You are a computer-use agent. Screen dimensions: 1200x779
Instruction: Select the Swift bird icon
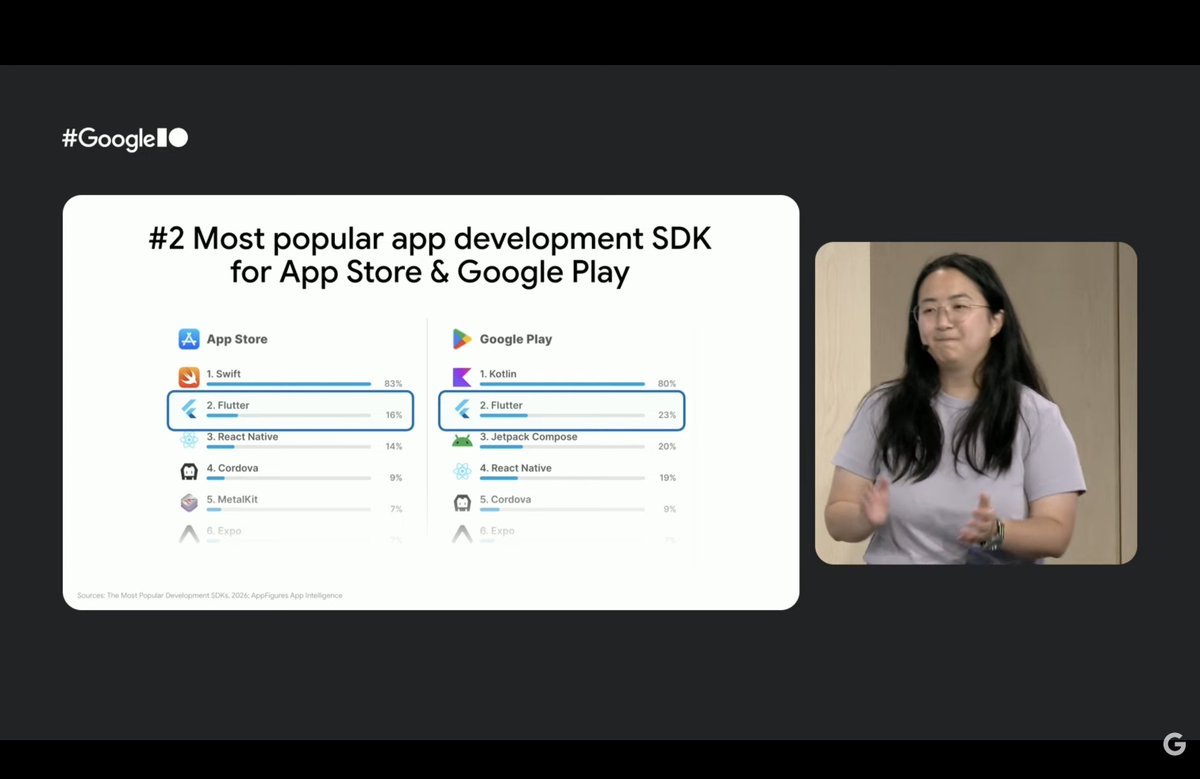tap(189, 377)
